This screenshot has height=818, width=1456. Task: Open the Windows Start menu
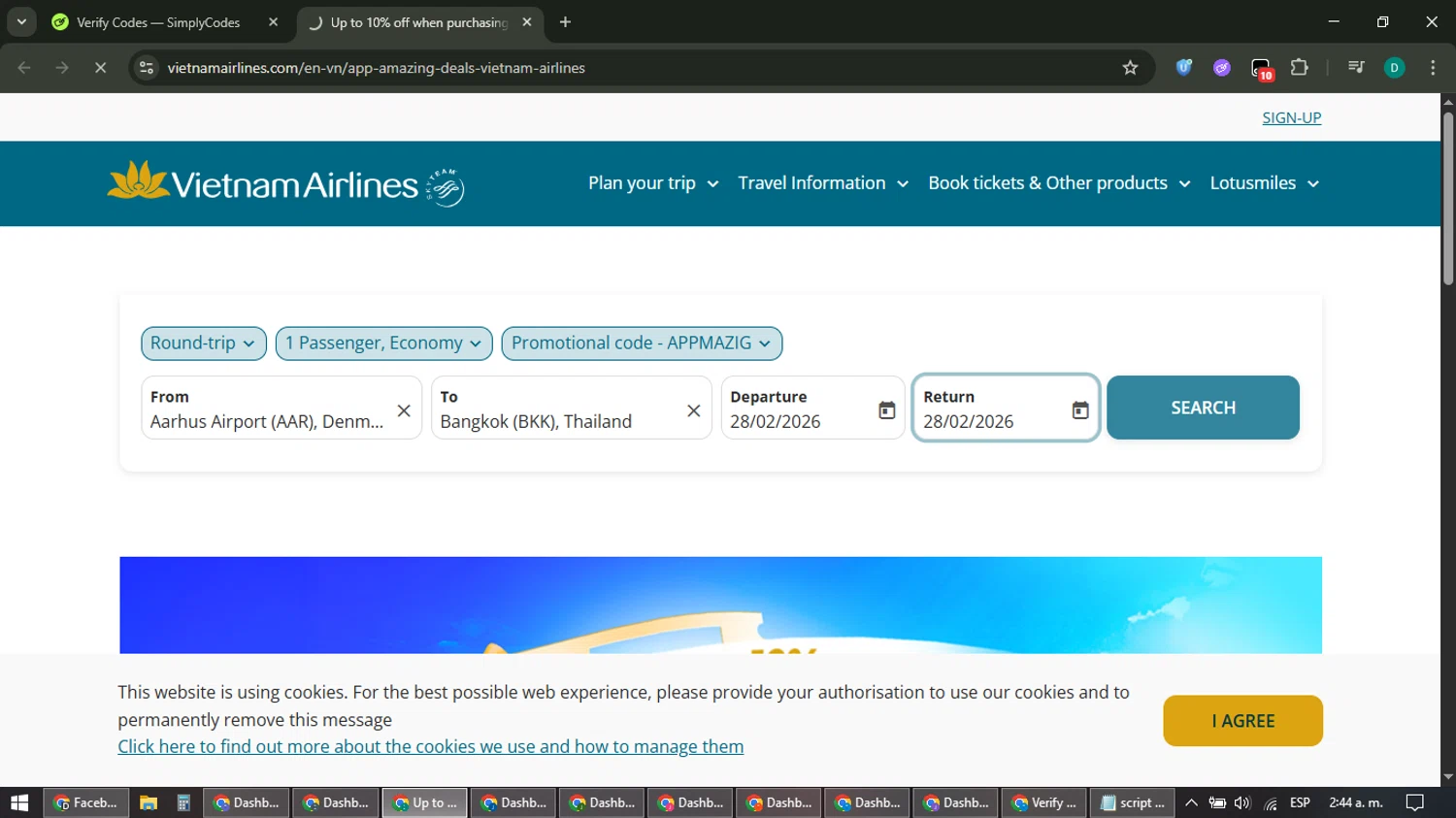point(19,802)
